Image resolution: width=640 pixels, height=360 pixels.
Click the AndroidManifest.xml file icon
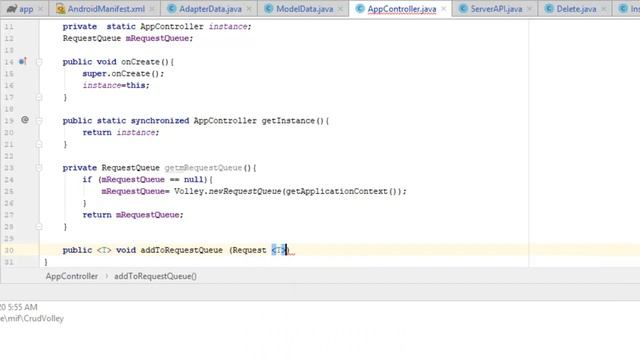60,9
